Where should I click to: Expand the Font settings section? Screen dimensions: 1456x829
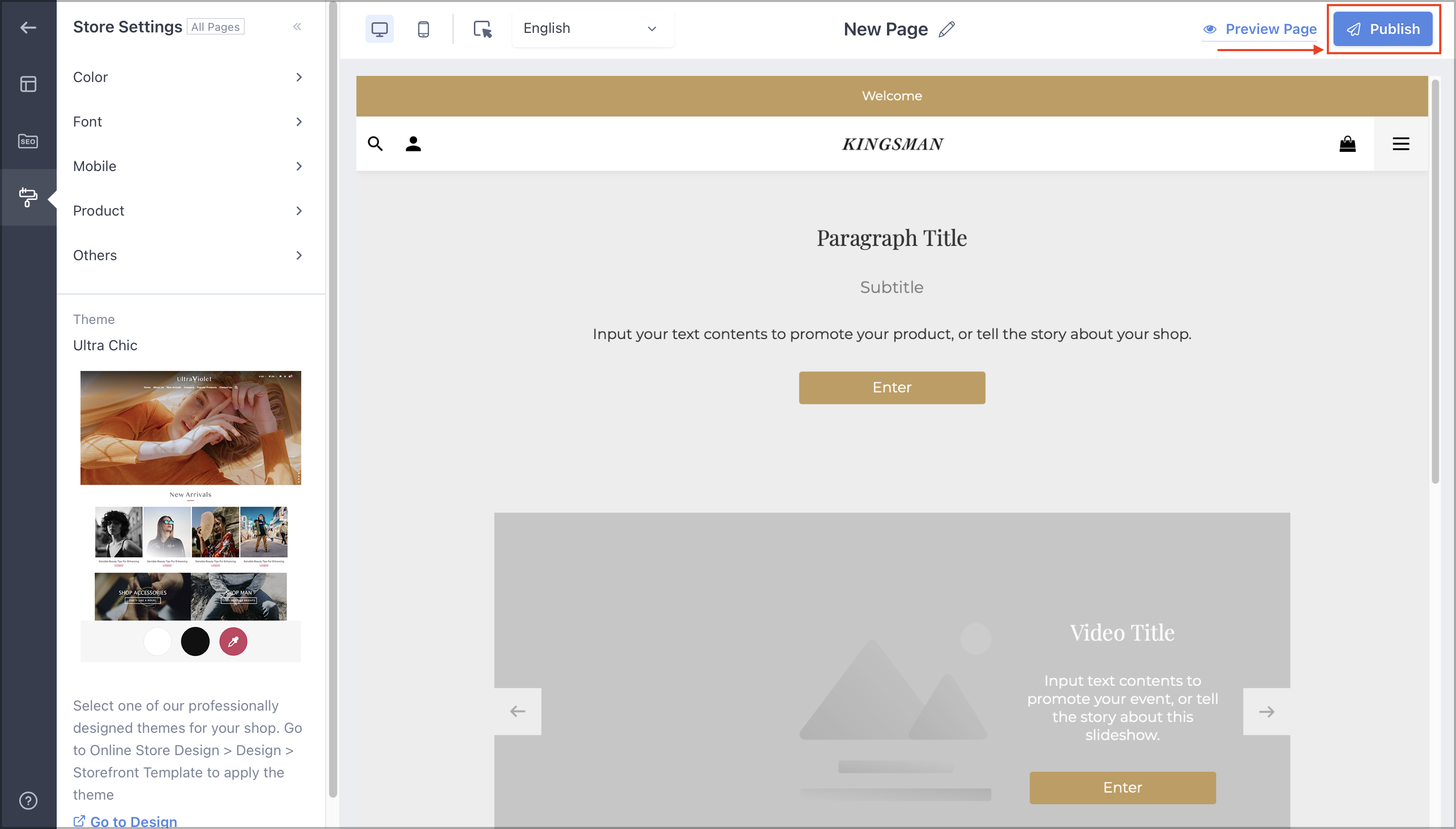tap(189, 121)
